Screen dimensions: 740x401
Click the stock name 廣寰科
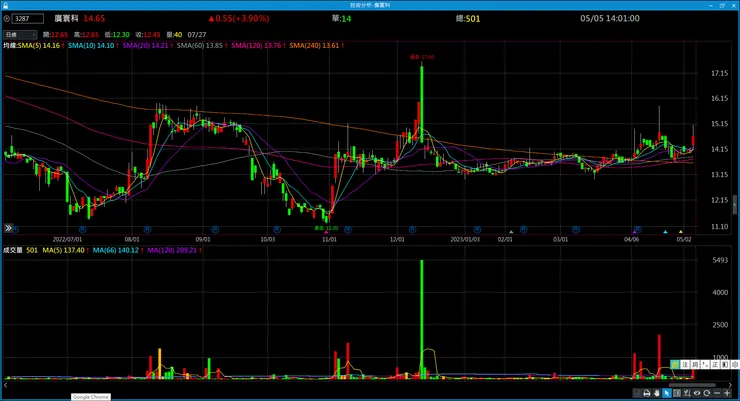tap(67, 18)
